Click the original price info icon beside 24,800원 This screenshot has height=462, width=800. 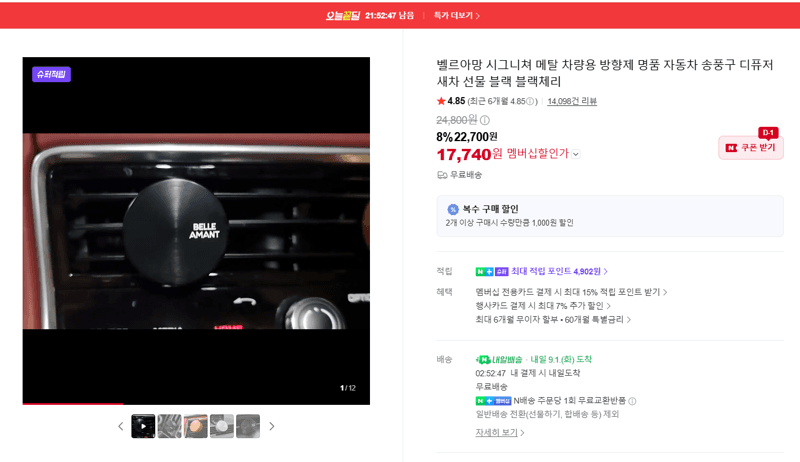(x=485, y=120)
